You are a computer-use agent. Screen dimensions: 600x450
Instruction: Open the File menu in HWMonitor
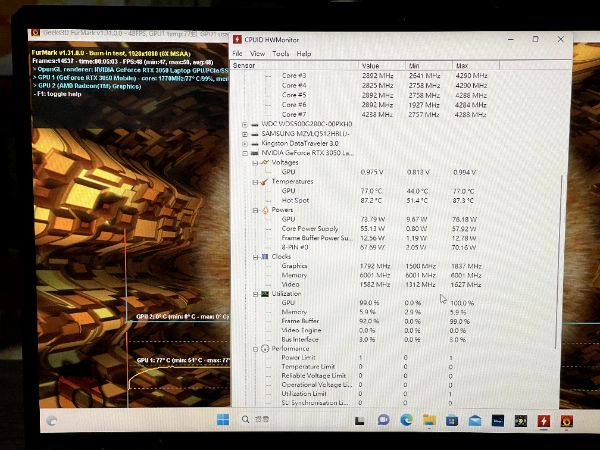click(237, 54)
